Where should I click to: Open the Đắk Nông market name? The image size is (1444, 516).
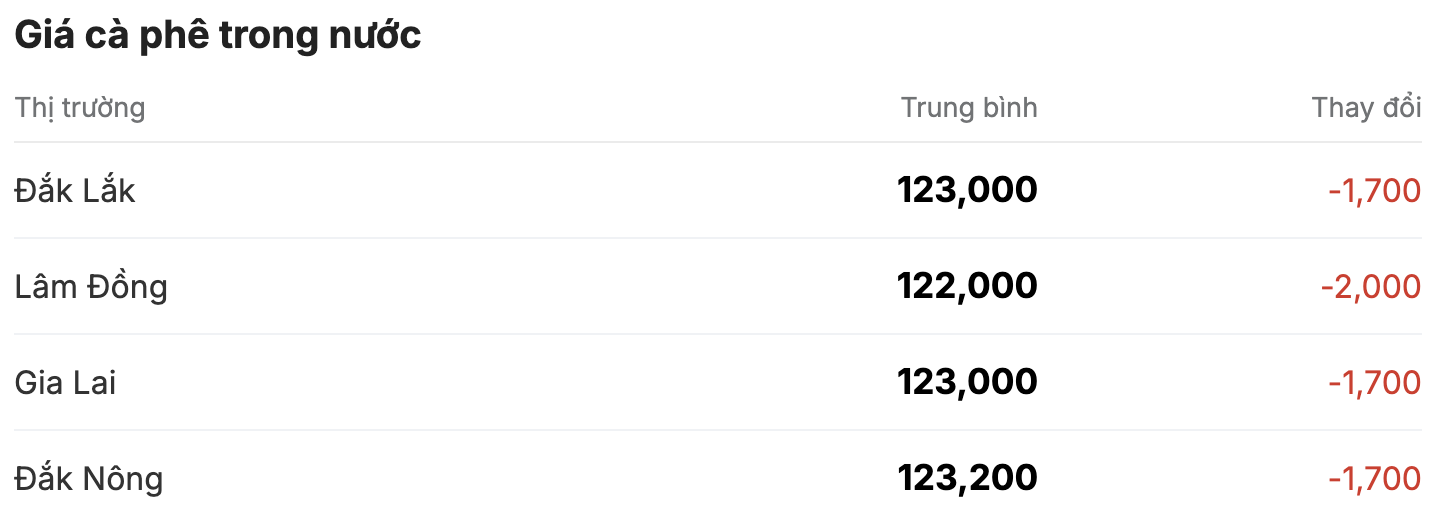[88, 478]
